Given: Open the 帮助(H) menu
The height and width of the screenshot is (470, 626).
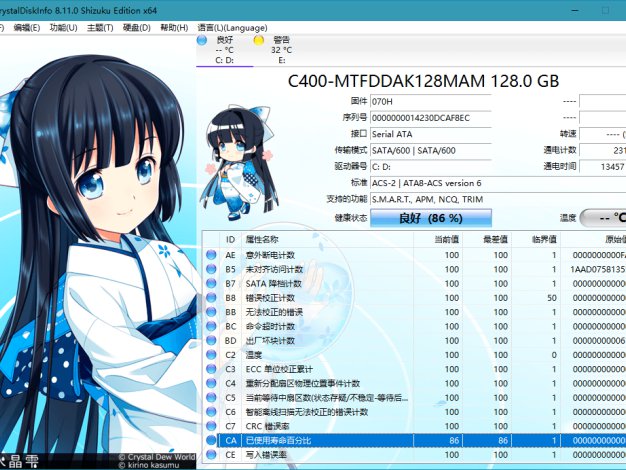Looking at the screenshot, I should point(174,28).
